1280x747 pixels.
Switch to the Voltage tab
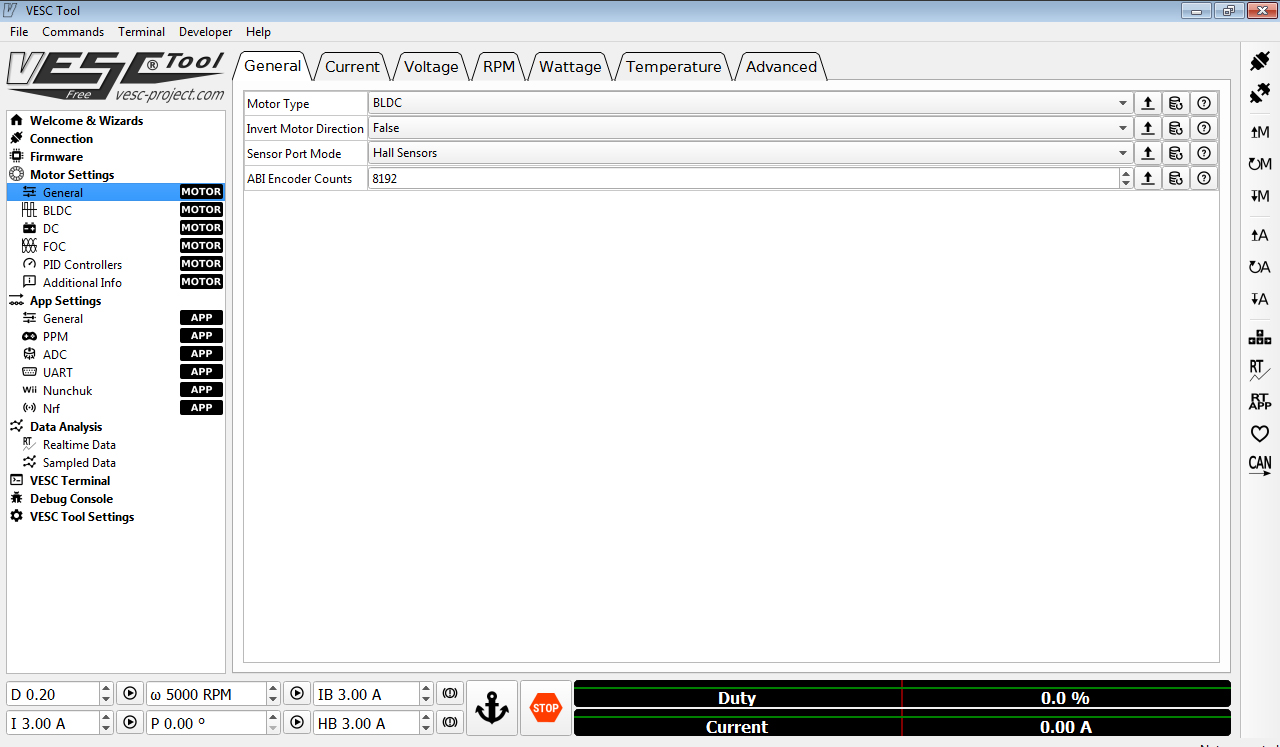[x=431, y=67]
